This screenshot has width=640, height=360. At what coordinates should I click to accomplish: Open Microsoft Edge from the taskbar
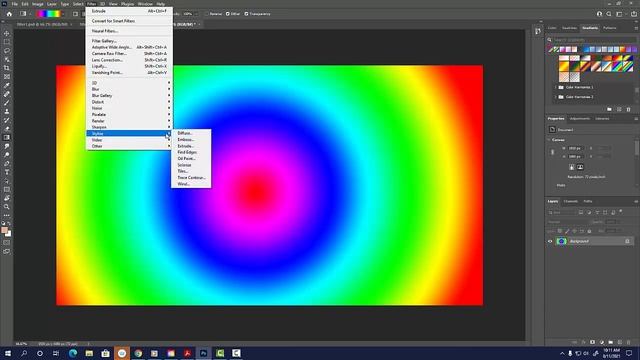click(73, 353)
